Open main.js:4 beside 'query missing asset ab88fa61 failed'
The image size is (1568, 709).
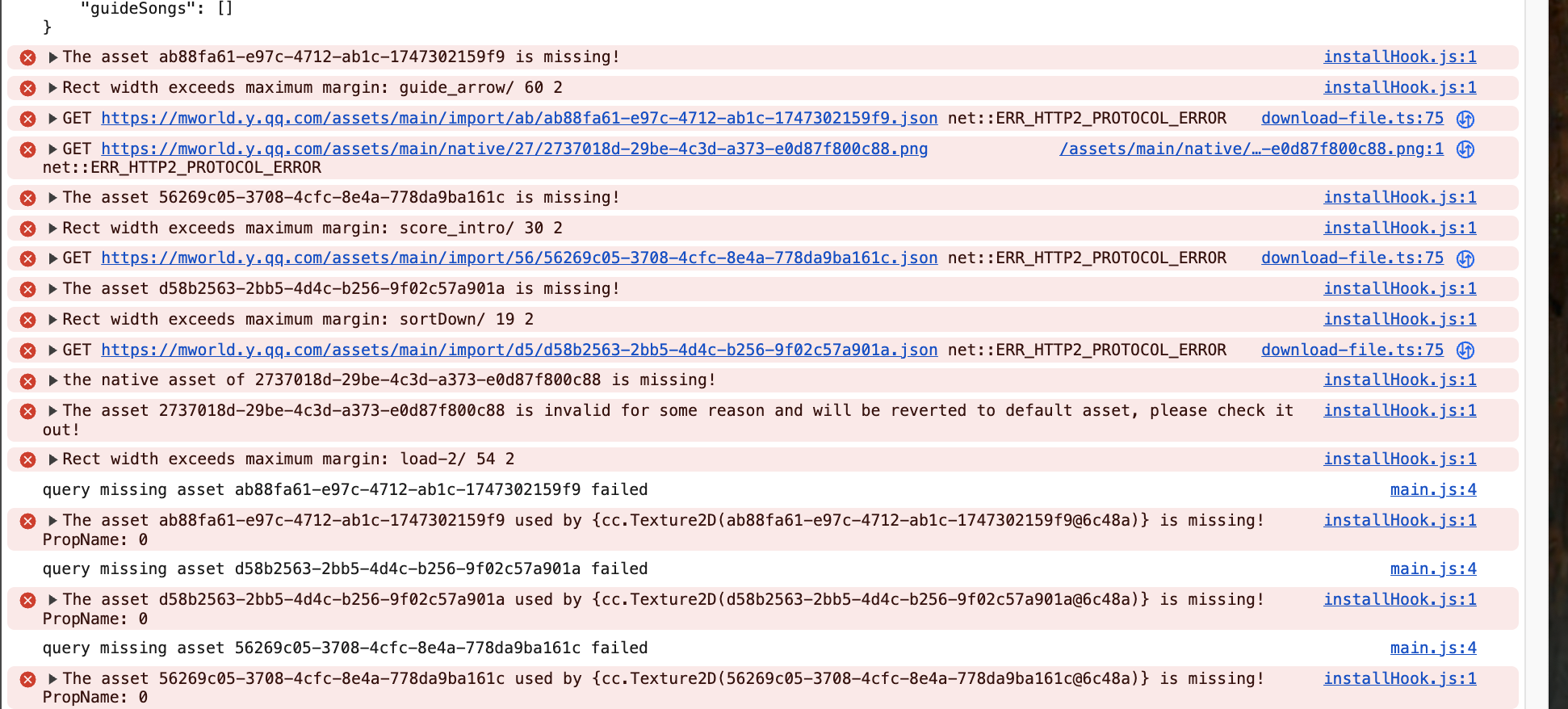(x=1432, y=489)
